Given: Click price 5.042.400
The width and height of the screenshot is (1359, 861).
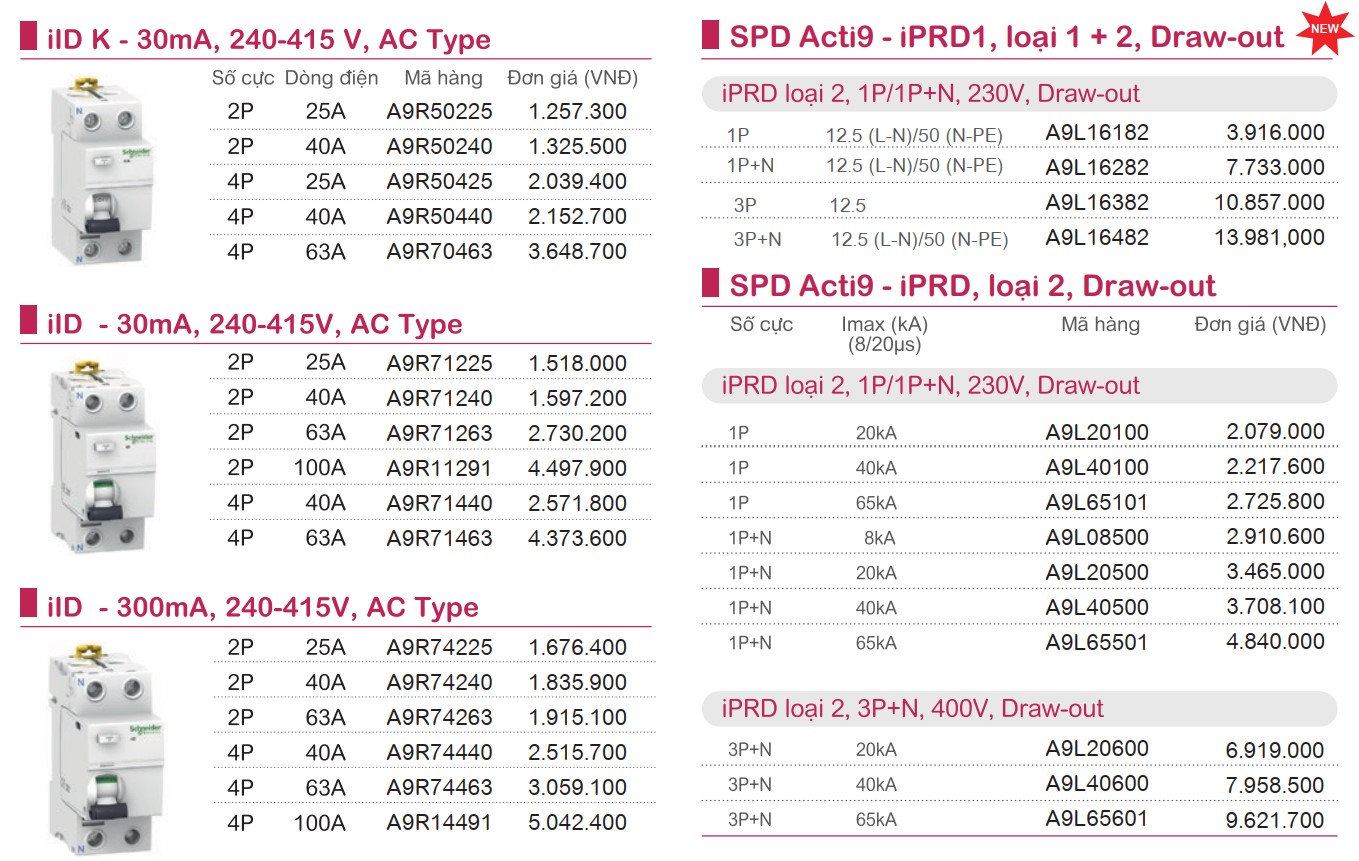Looking at the screenshot, I should click(578, 823).
